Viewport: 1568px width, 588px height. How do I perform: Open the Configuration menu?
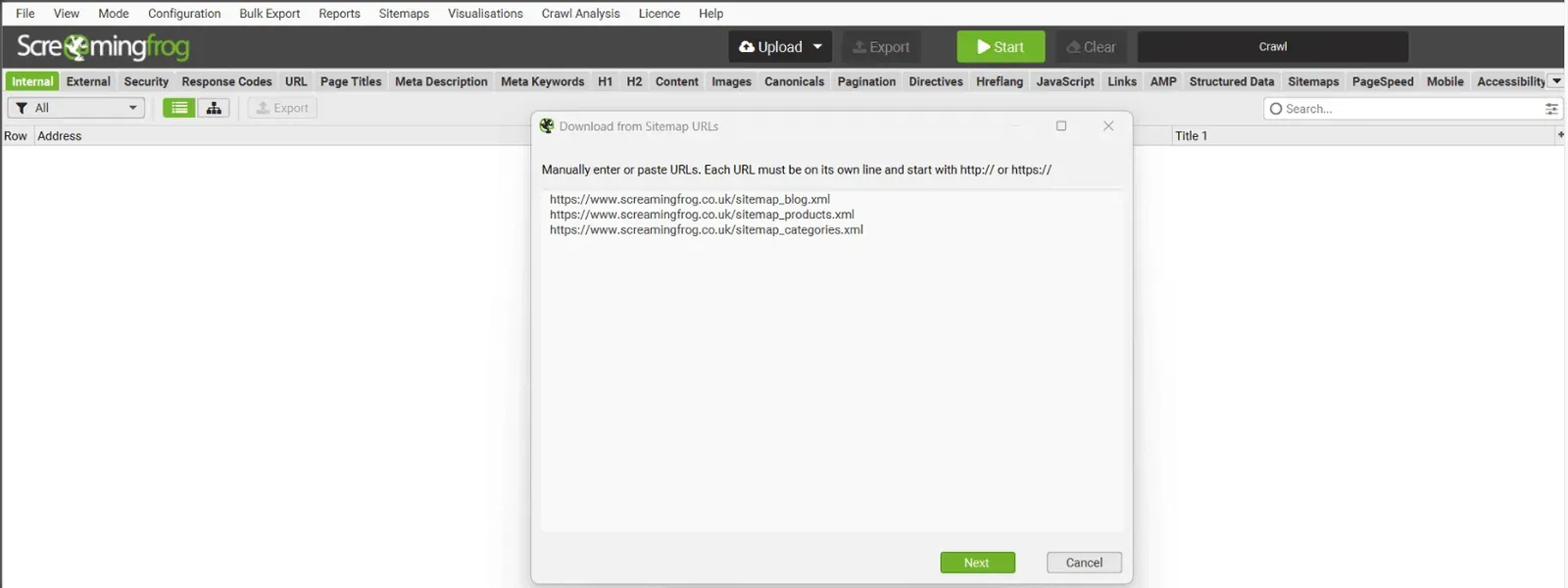184,14
